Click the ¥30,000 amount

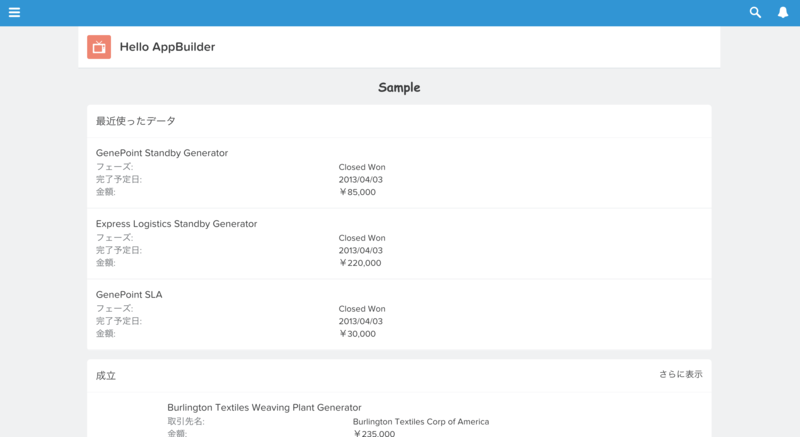tap(357, 334)
